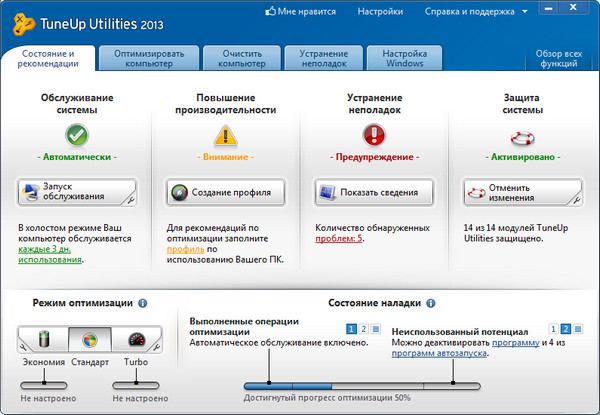The height and width of the screenshot is (415, 600).
Task: Open list view of Выполненные операции оптимизации
Action: pyautogui.click(x=377, y=328)
